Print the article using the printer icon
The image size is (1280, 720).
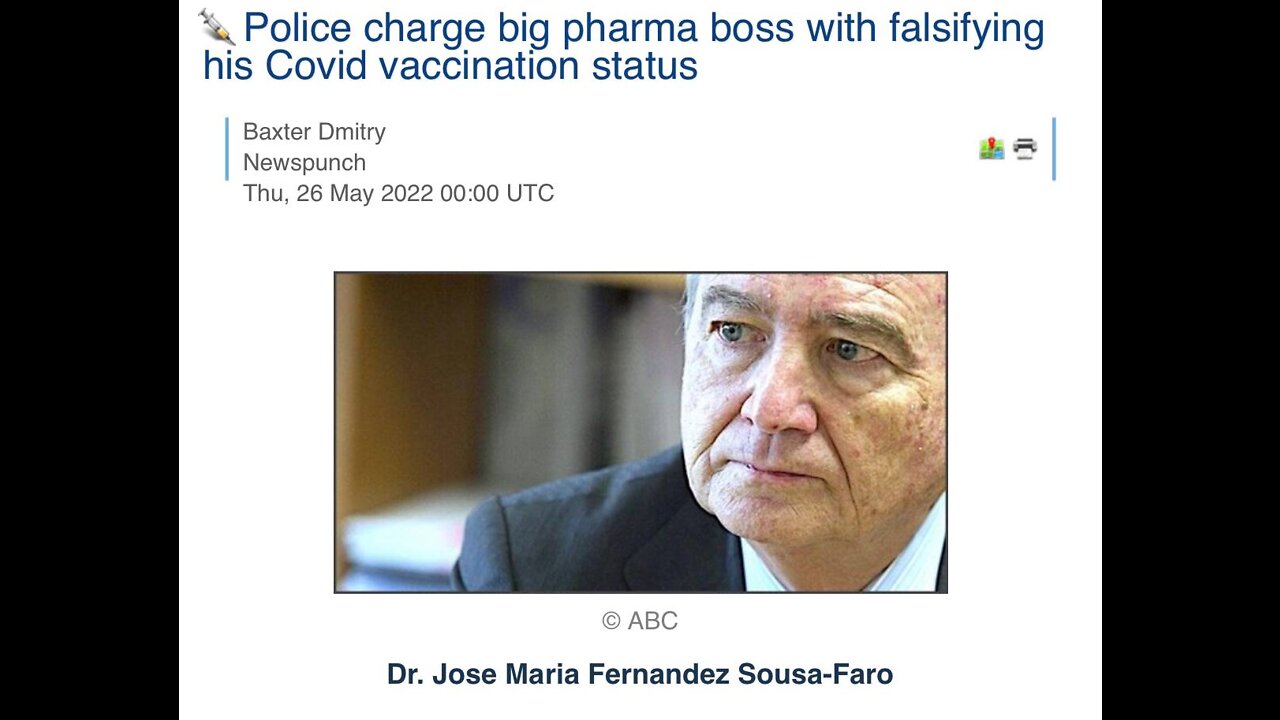coord(1025,149)
